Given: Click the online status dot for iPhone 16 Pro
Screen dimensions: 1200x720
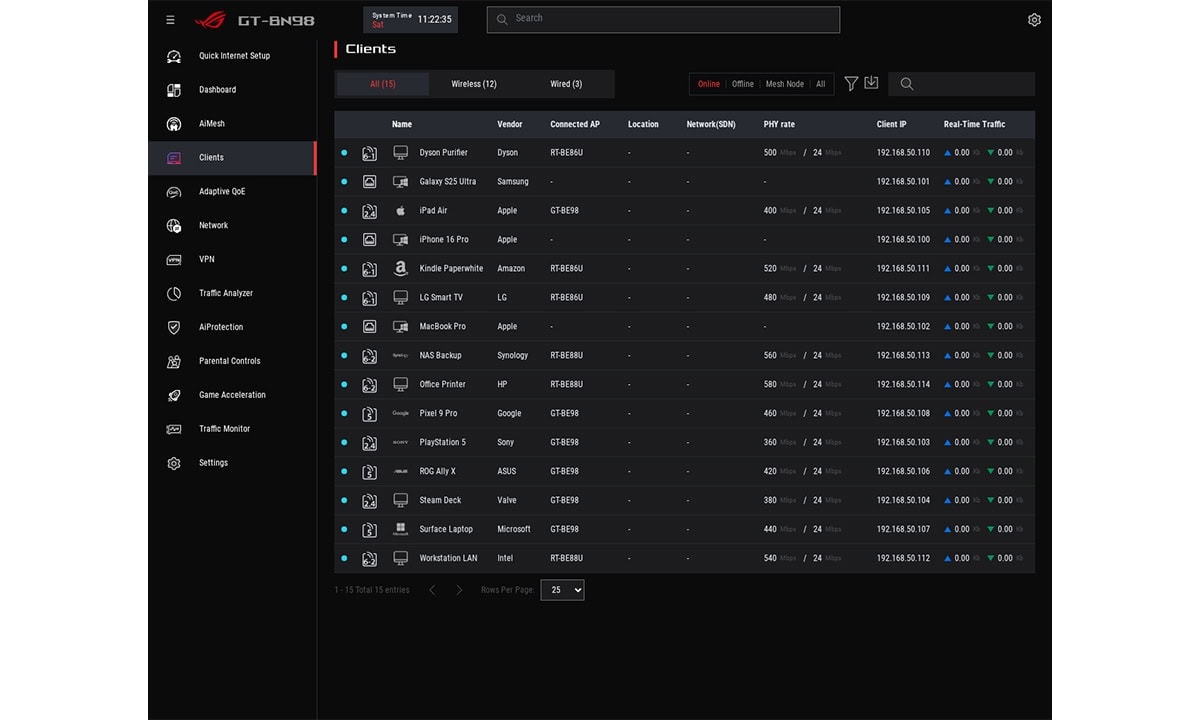Looking at the screenshot, I should (x=344, y=240).
